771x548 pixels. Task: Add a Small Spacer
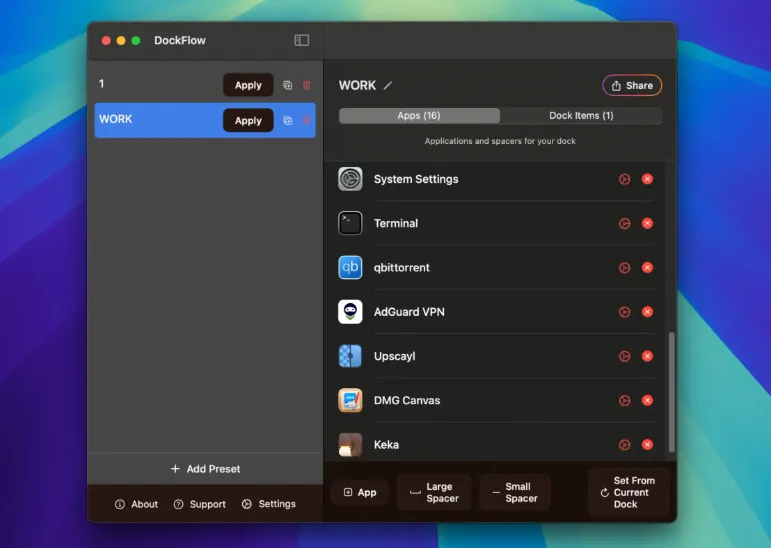514,492
